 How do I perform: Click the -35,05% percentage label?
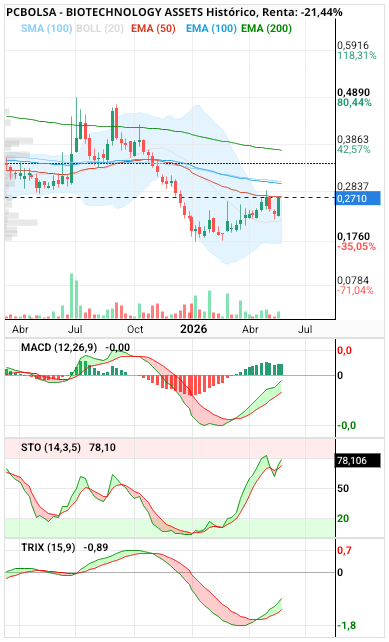click(356, 246)
